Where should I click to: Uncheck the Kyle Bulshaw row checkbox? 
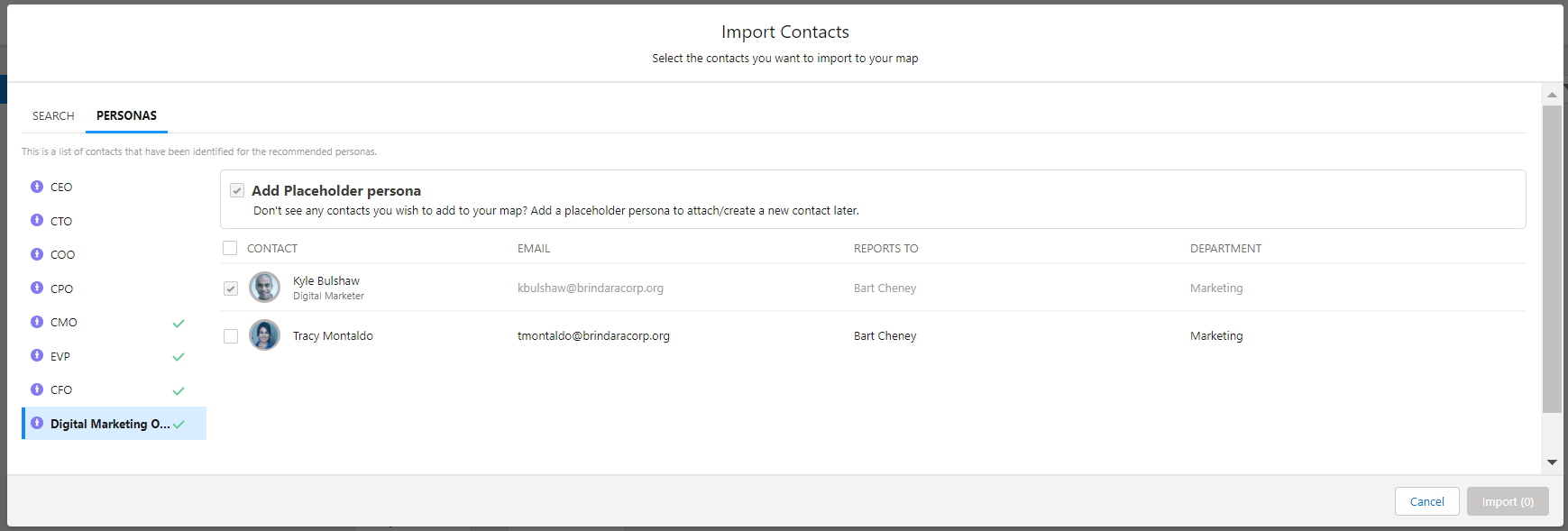tap(231, 288)
